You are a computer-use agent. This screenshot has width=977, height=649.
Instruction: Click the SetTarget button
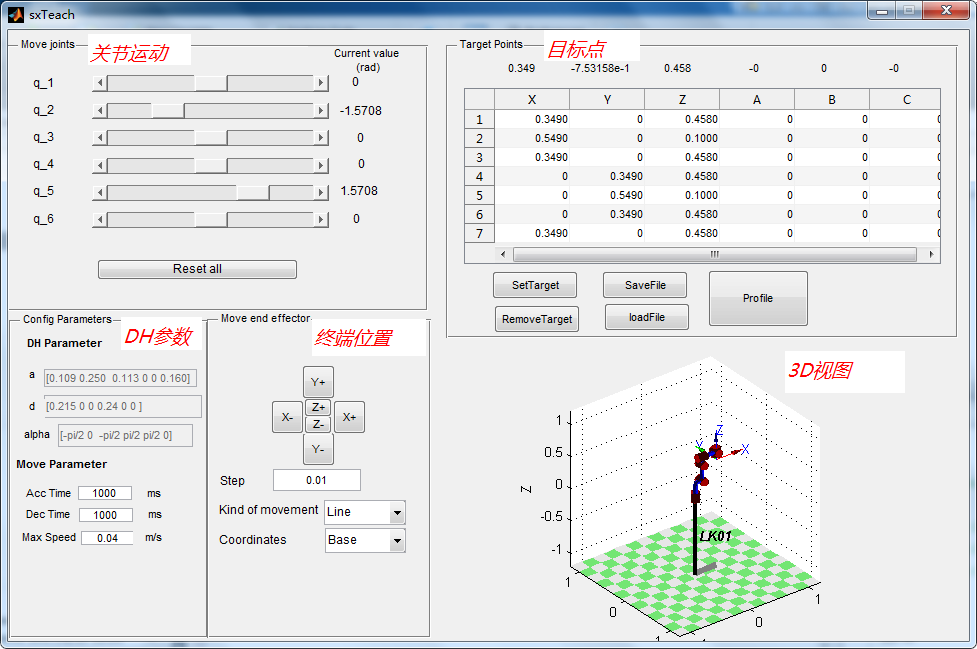pyautogui.click(x=535, y=285)
